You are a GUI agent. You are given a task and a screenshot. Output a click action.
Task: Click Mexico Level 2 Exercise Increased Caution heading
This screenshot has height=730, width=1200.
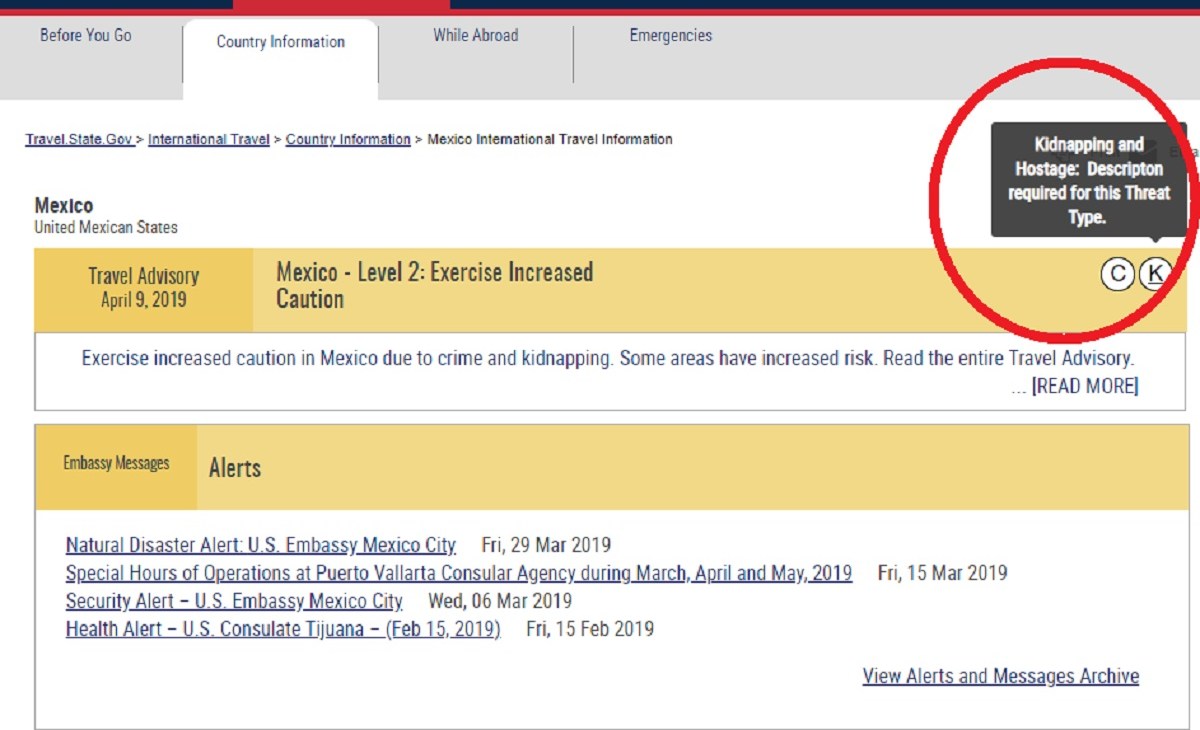click(435, 286)
